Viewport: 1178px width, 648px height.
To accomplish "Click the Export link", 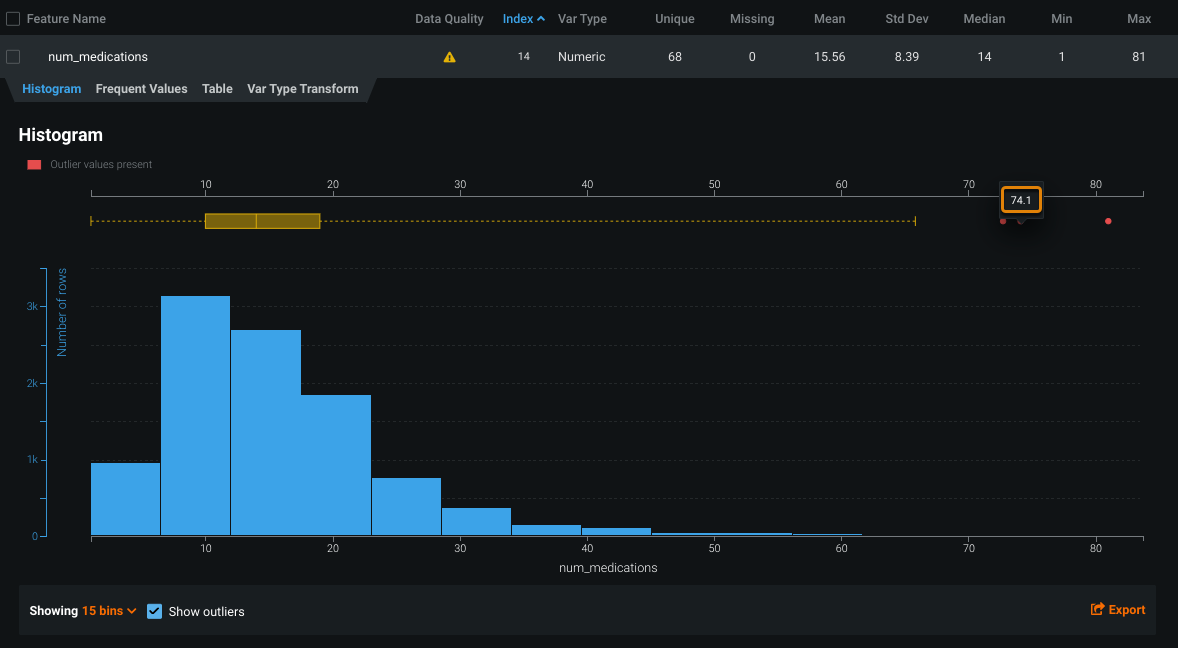I will 1126,610.
